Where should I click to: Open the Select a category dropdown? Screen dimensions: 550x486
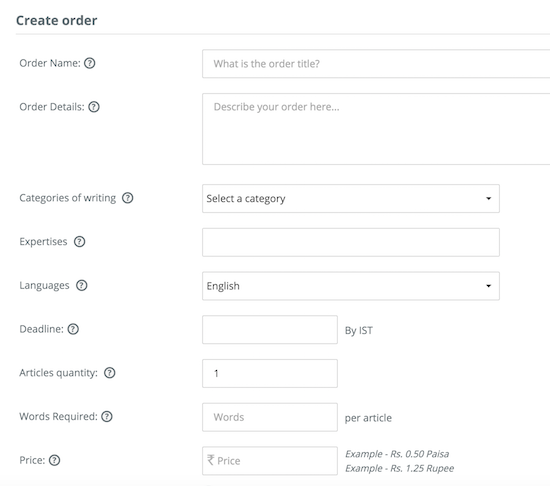[351, 198]
